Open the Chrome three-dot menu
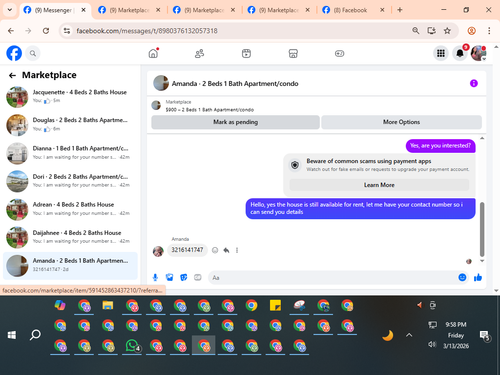500x375 pixels. coord(489,31)
